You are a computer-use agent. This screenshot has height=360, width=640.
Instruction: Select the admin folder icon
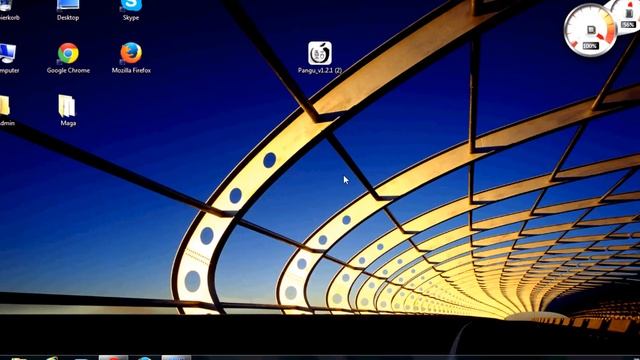(4, 106)
